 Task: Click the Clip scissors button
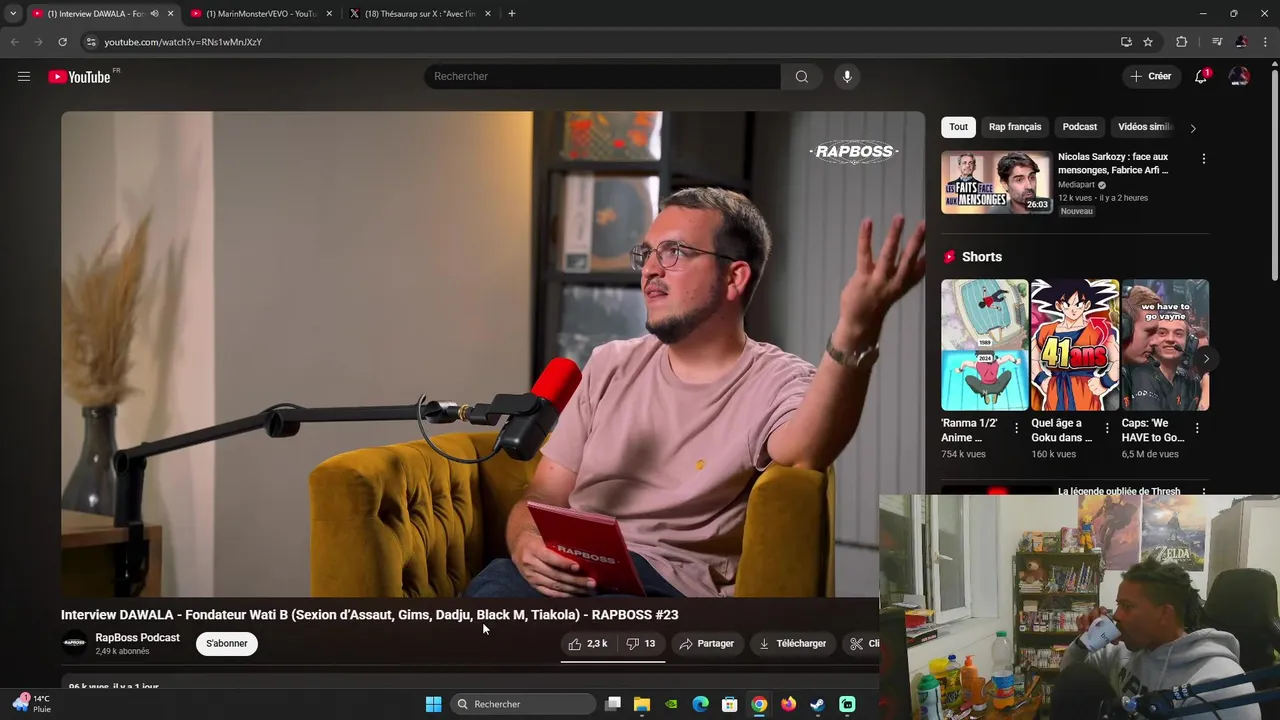[x=862, y=643]
